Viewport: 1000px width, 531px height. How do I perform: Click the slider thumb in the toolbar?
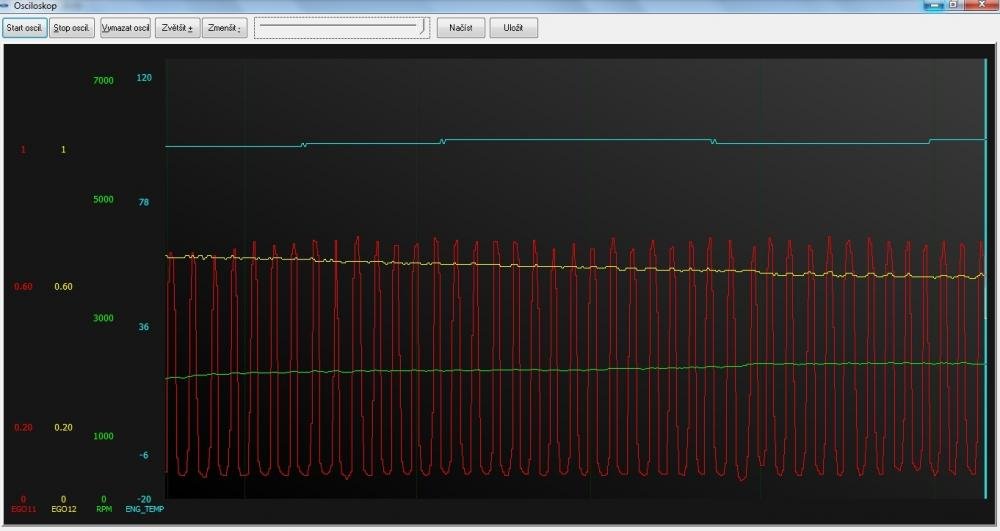[x=422, y=26]
